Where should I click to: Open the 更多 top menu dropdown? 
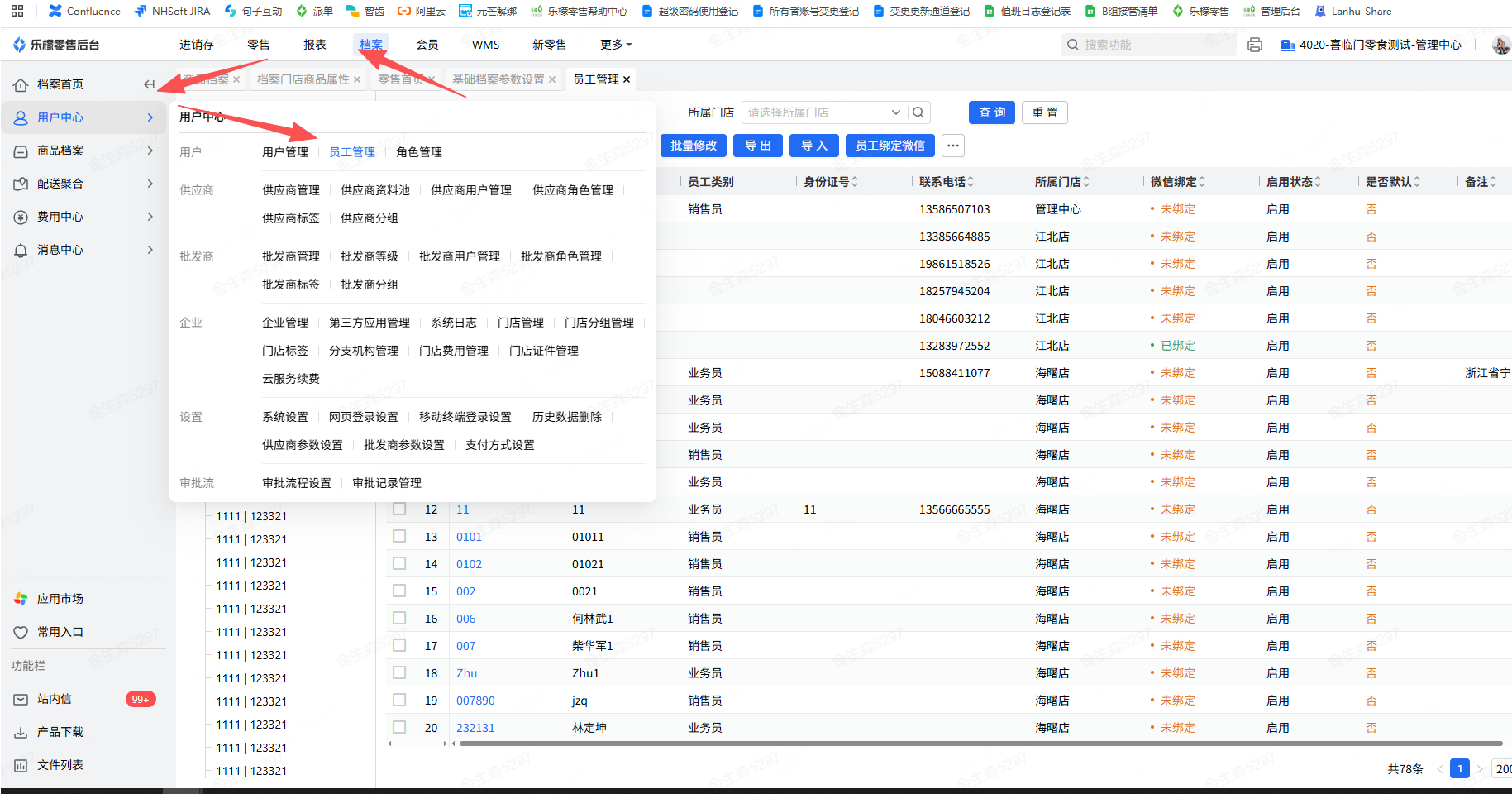pyautogui.click(x=616, y=45)
